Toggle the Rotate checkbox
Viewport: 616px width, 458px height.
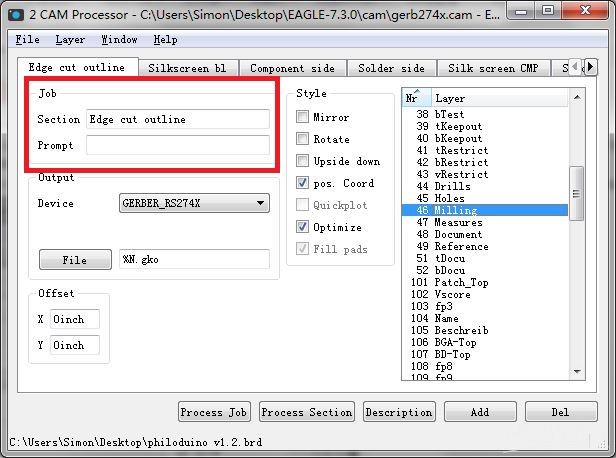pos(303,139)
